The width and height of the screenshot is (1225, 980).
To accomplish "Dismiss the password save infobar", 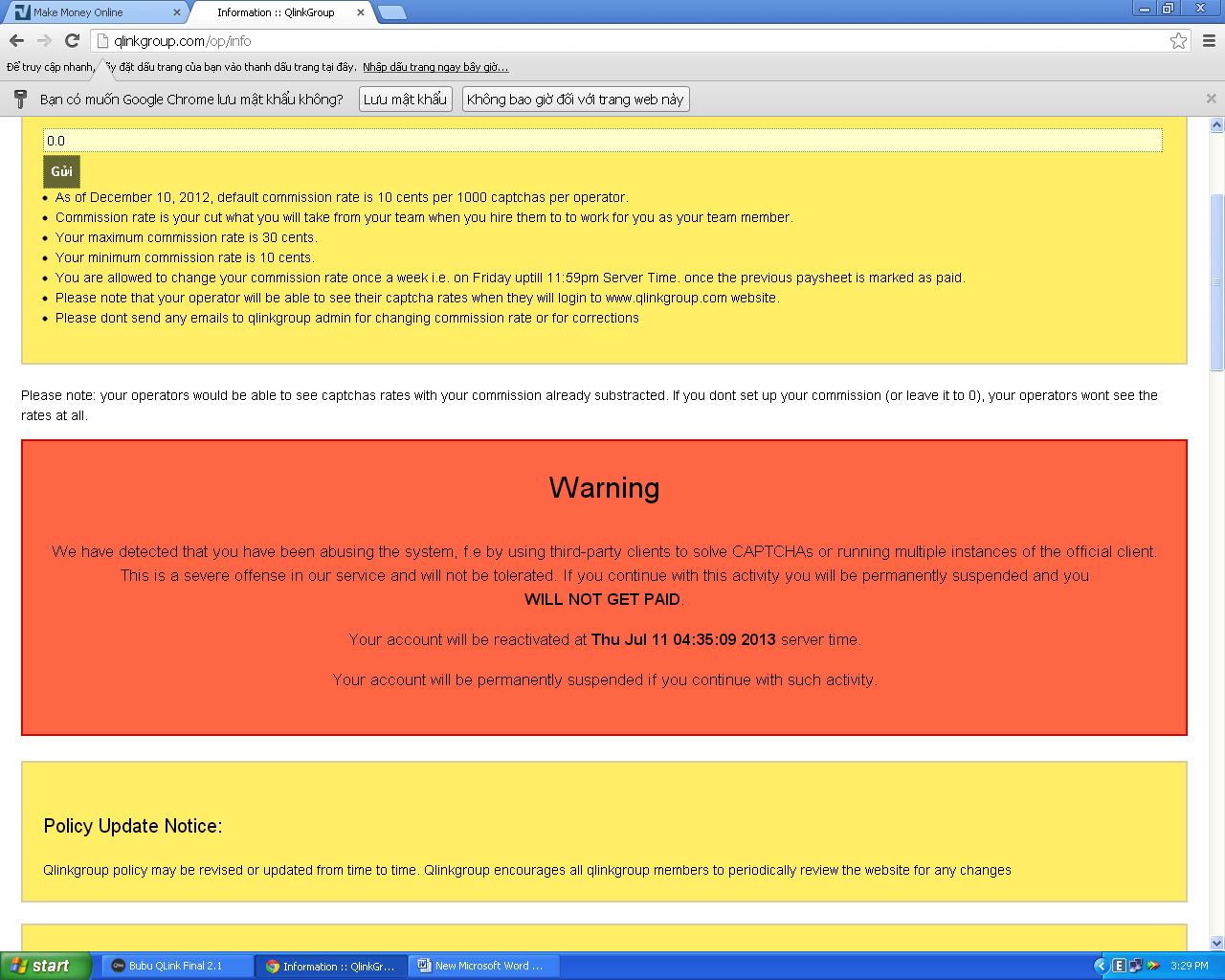I will tap(1211, 99).
